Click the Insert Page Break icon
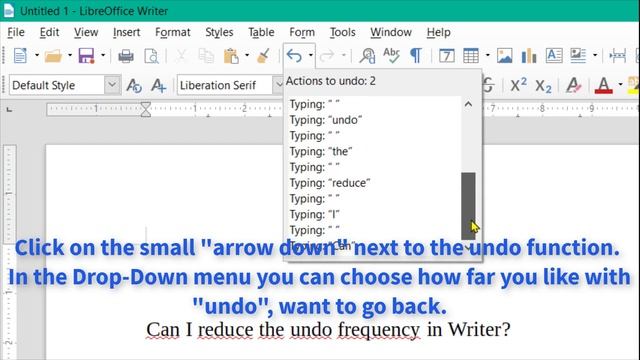Viewport: 640px width, 360px height. coord(617,56)
